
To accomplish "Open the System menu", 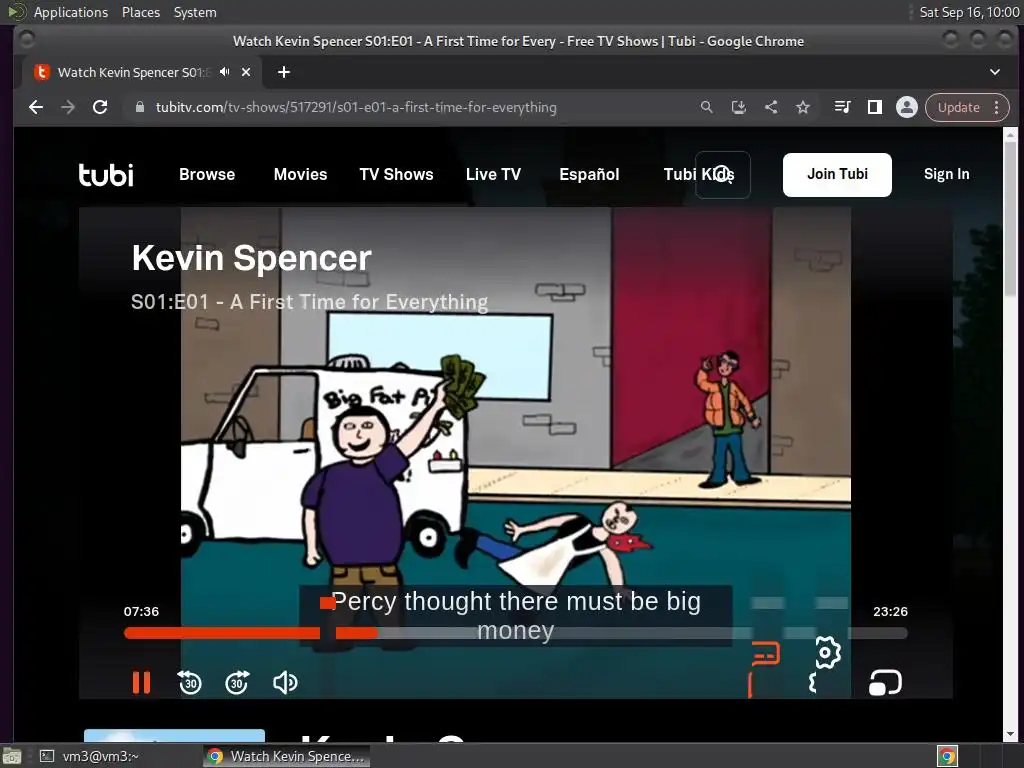I will (x=195, y=12).
